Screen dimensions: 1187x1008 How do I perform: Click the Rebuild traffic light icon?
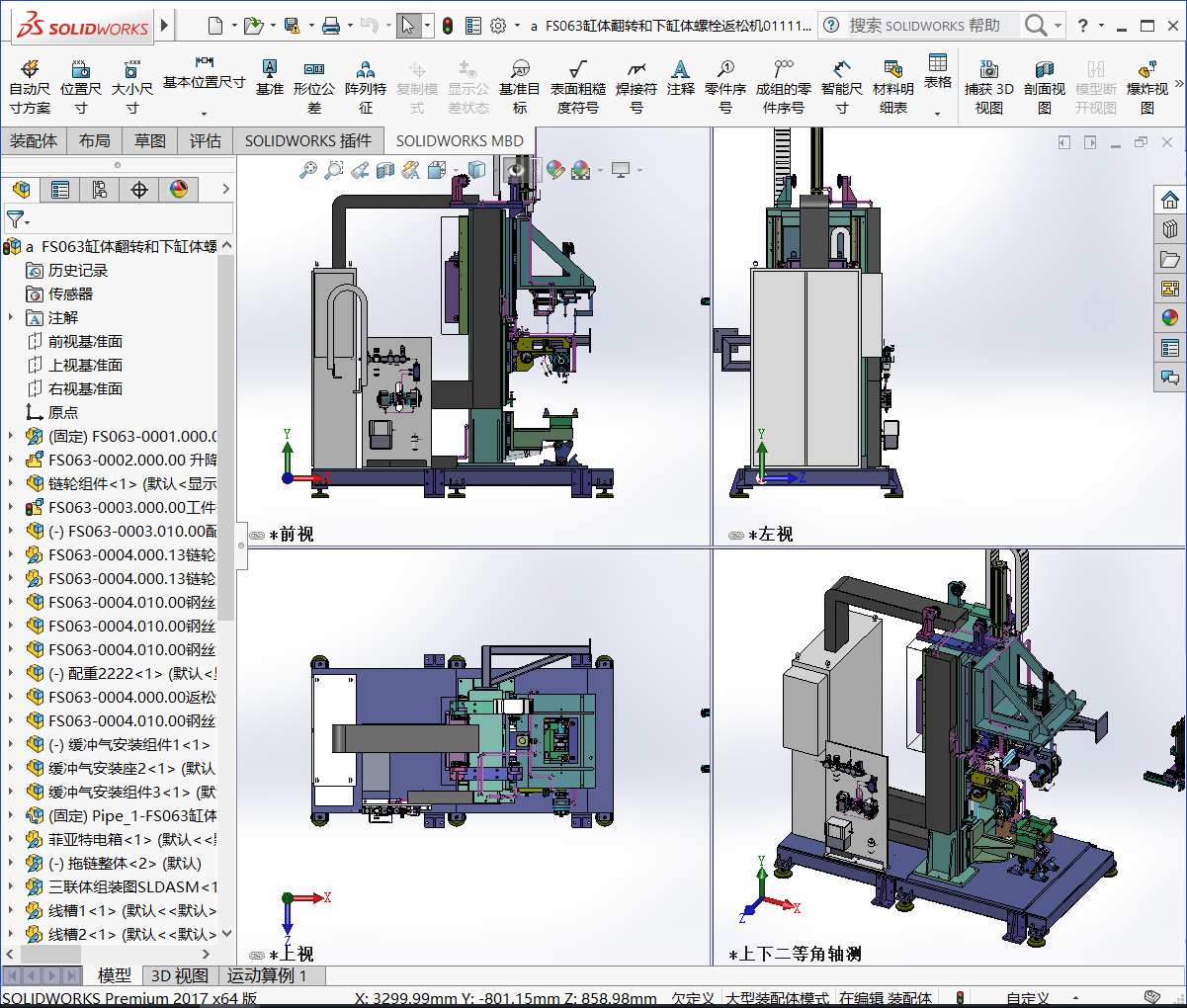coord(448,25)
